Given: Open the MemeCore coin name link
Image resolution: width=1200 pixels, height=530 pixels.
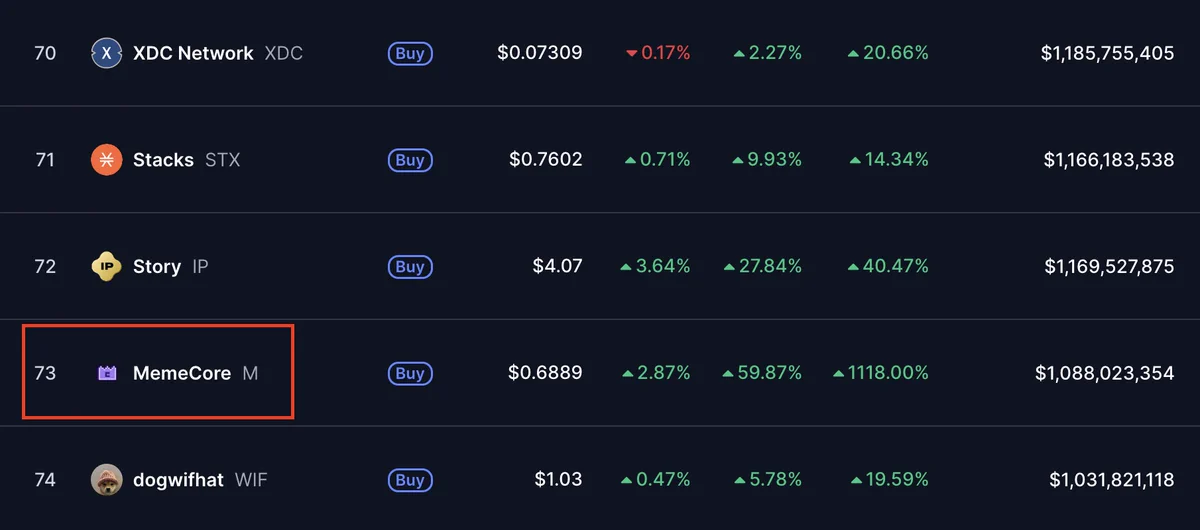Looking at the screenshot, I should tap(182, 373).
